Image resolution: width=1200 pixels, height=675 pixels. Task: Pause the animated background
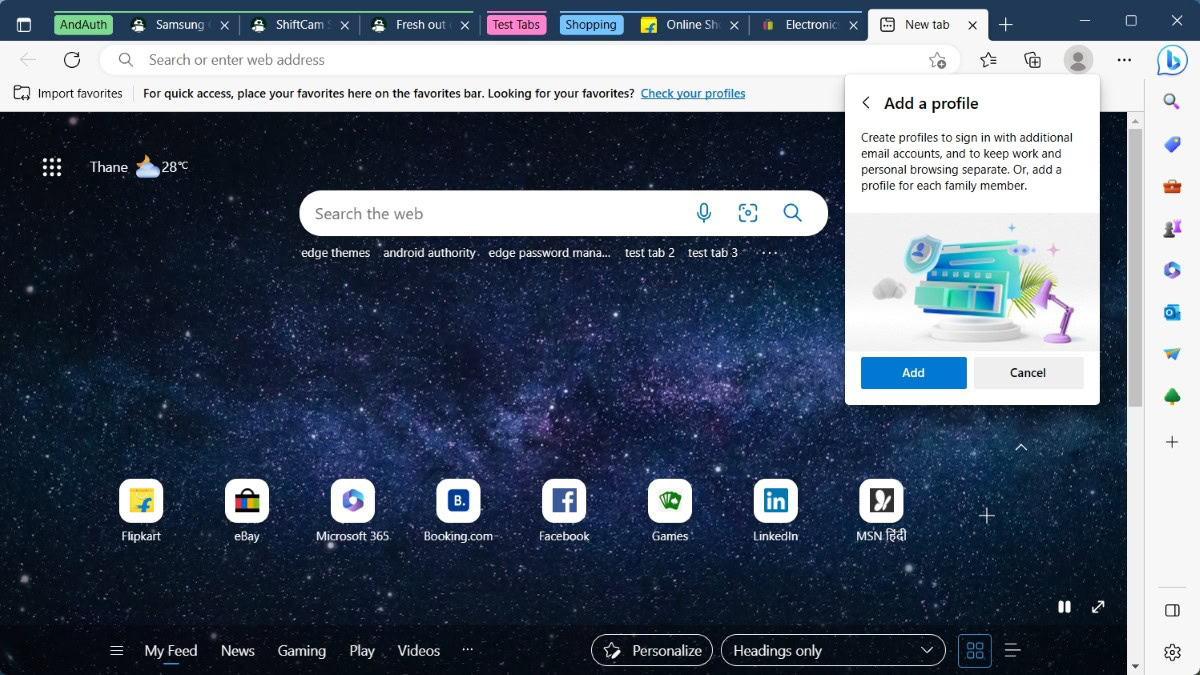1065,607
